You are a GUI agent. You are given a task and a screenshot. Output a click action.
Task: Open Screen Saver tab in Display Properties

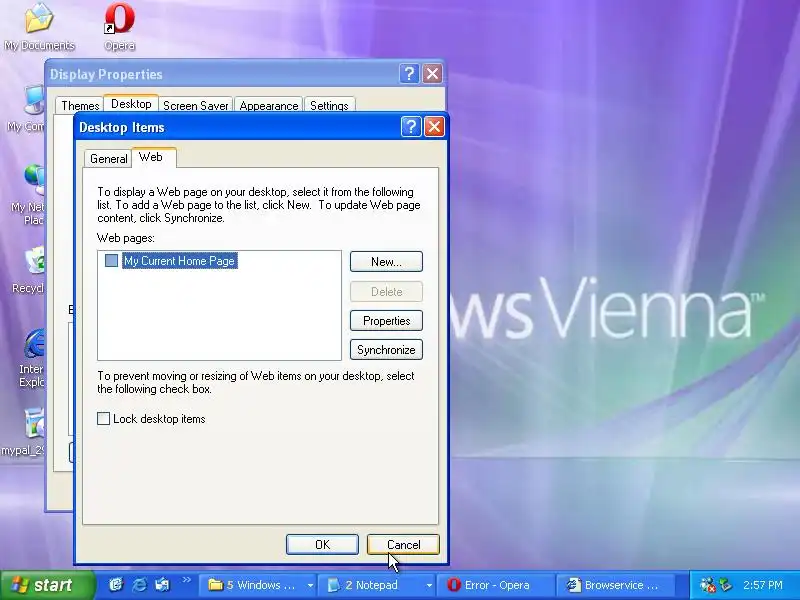(x=195, y=106)
